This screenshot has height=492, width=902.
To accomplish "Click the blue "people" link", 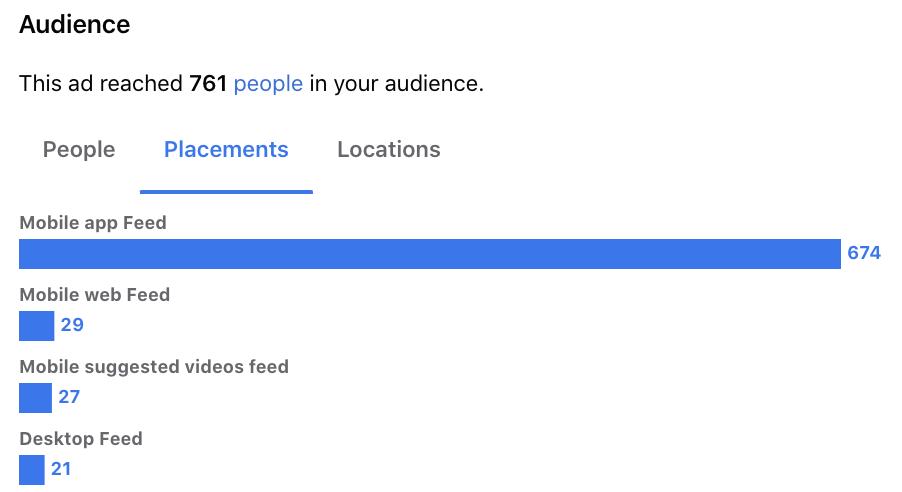I will pos(268,84).
